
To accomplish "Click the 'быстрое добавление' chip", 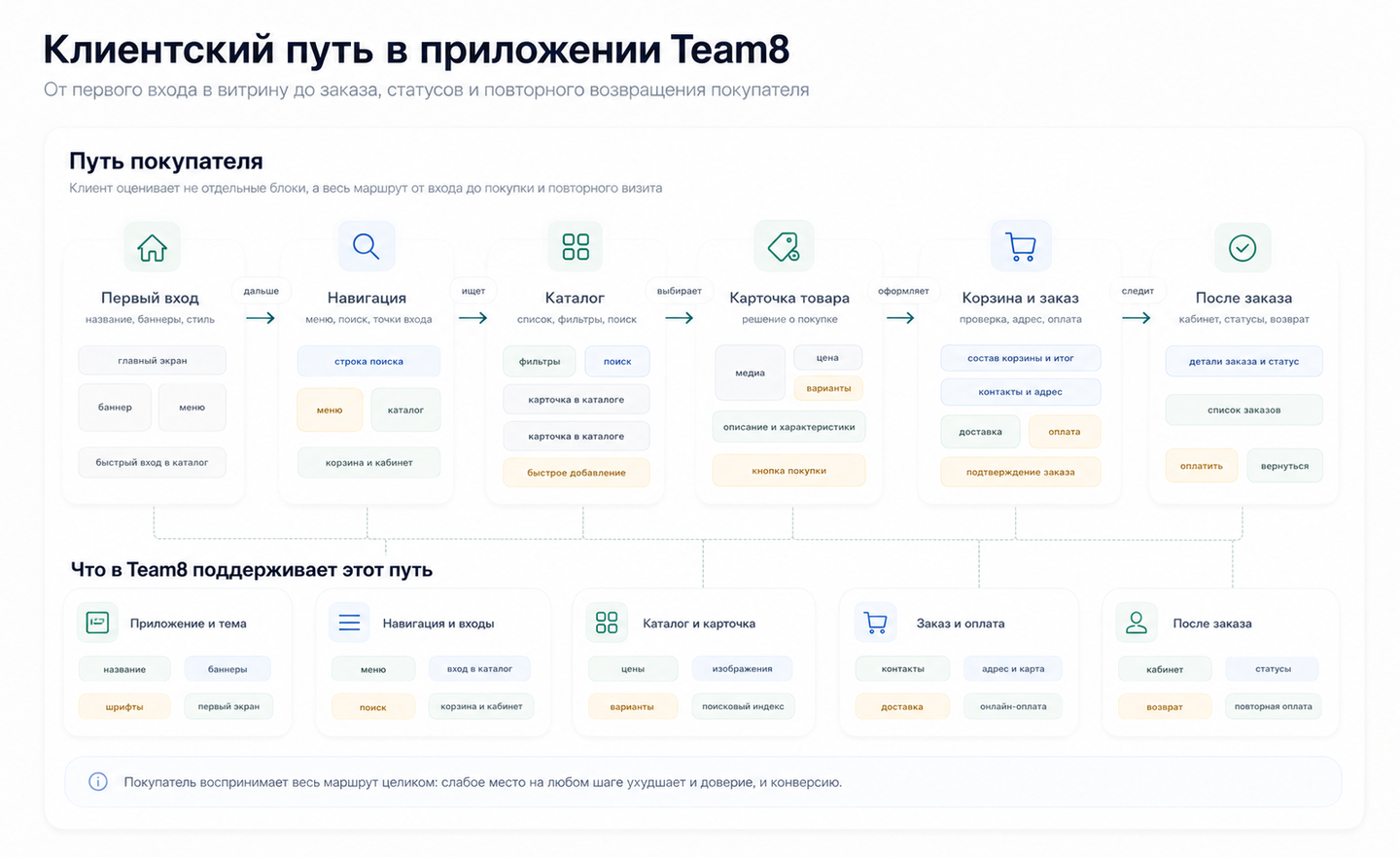I will (x=577, y=473).
